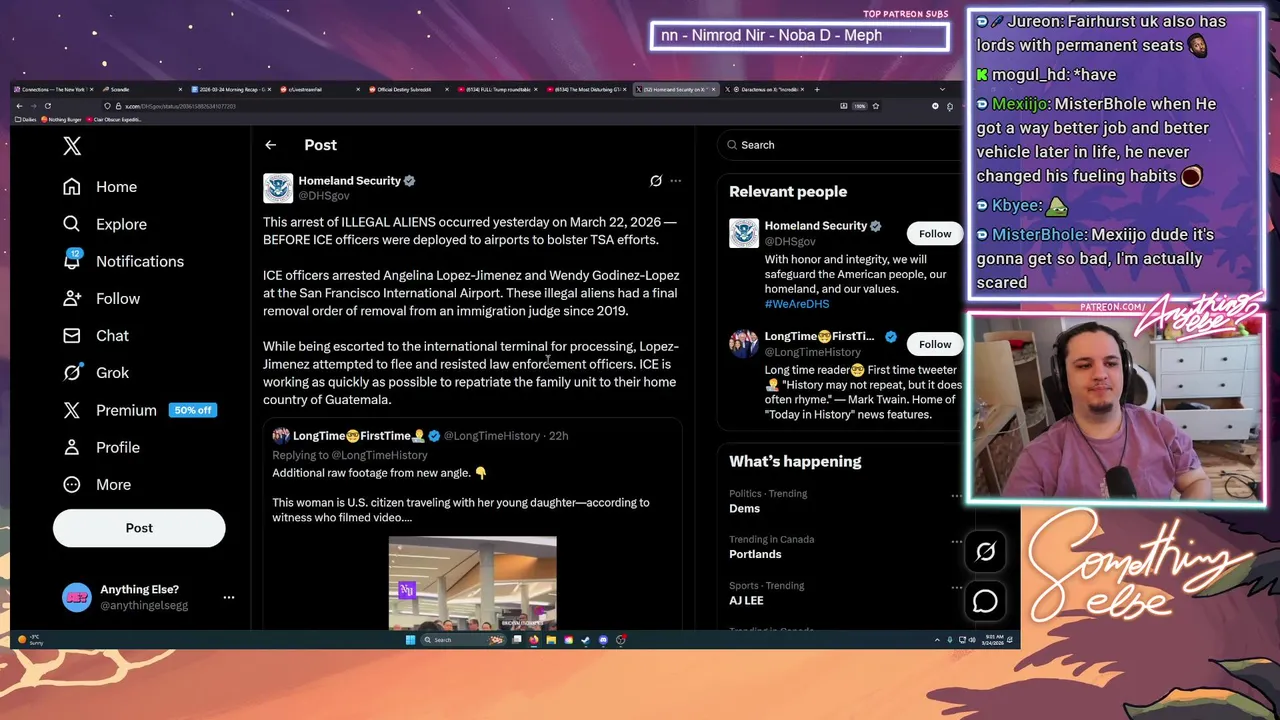This screenshot has height=720, width=1280.
Task: Go back with the Post arrow
Action: coord(270,145)
